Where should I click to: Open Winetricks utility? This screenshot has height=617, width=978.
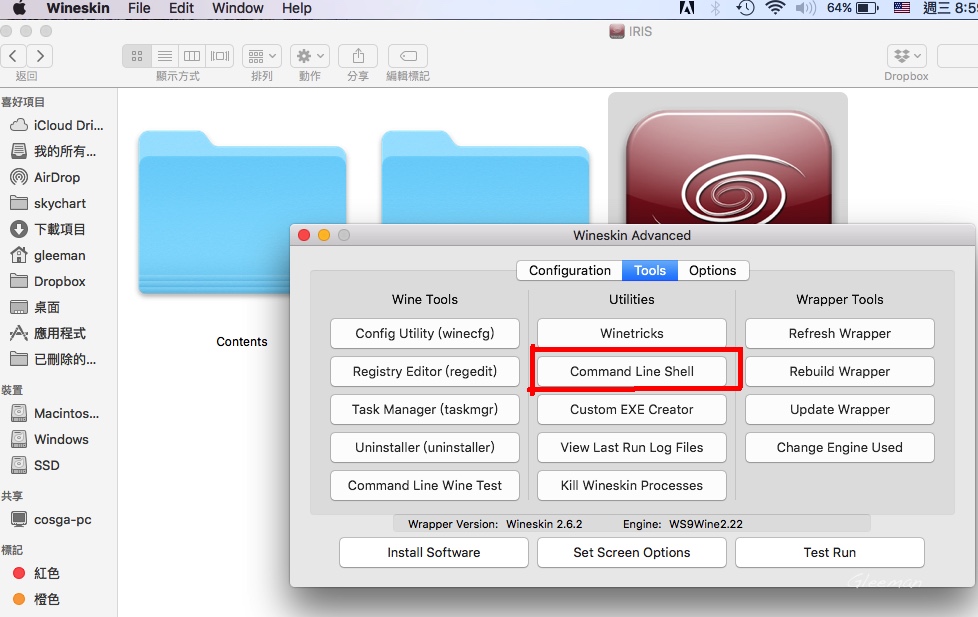pos(632,334)
